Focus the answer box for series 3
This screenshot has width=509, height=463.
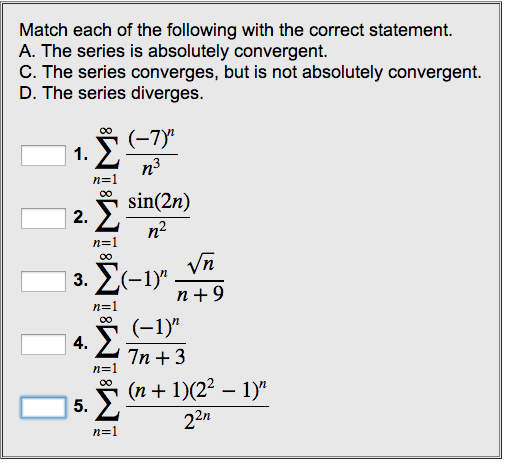click(x=43, y=281)
